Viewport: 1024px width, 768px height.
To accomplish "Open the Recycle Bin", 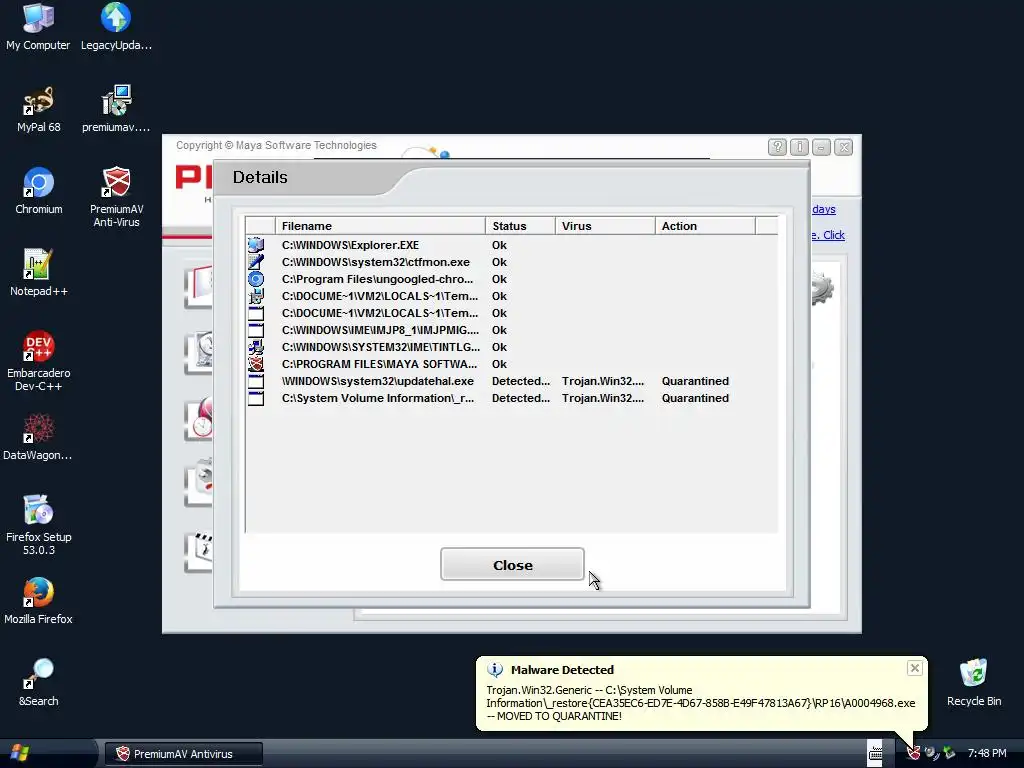I will point(974,682).
